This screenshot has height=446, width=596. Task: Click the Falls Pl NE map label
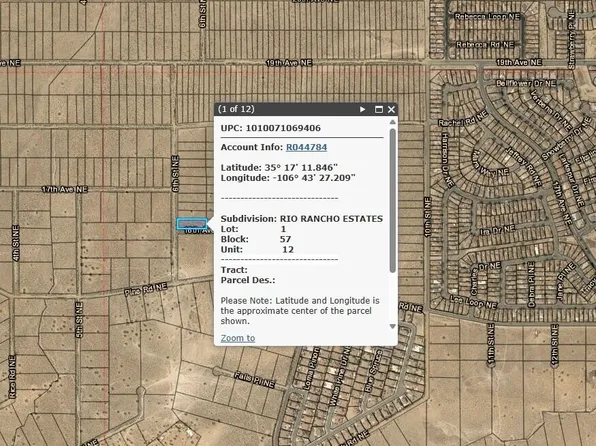point(254,379)
